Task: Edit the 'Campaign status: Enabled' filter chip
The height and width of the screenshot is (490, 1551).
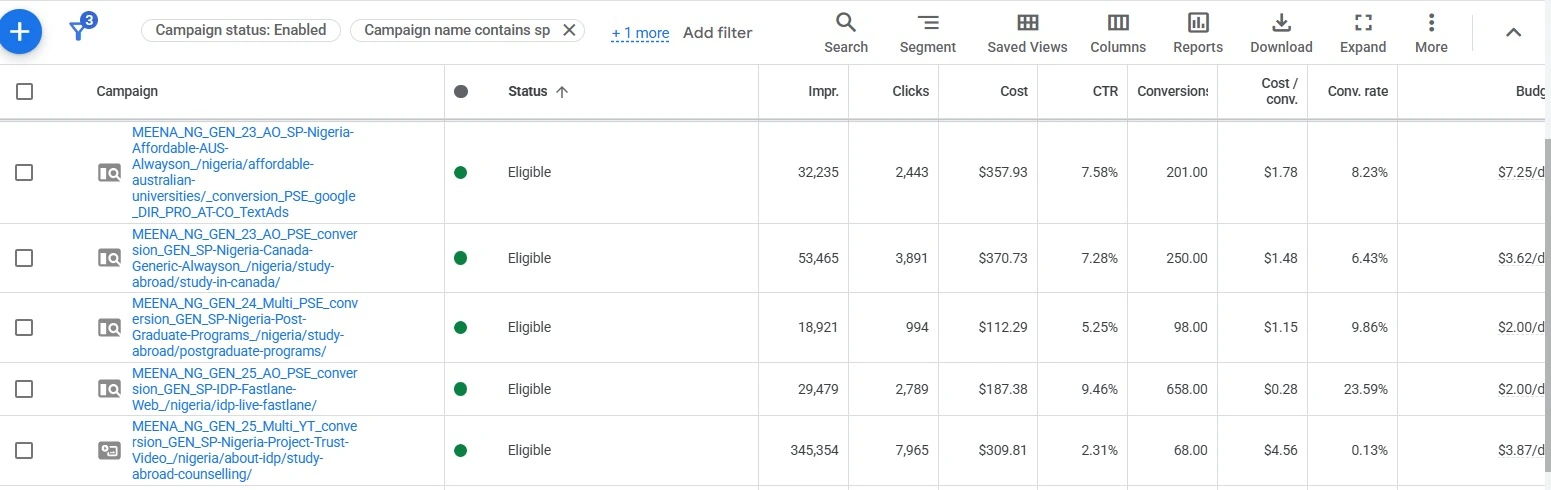Action: (241, 30)
